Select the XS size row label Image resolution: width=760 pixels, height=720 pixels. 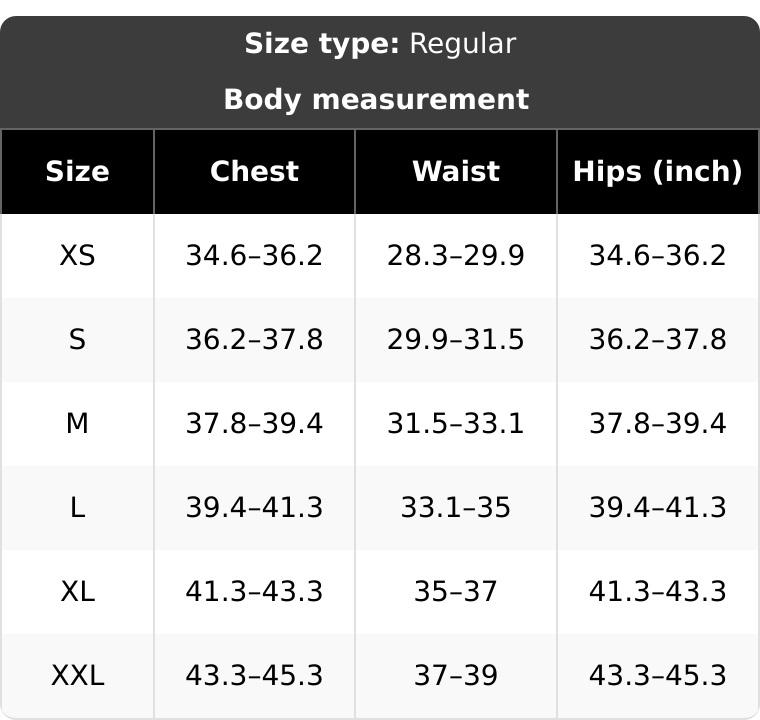78,256
